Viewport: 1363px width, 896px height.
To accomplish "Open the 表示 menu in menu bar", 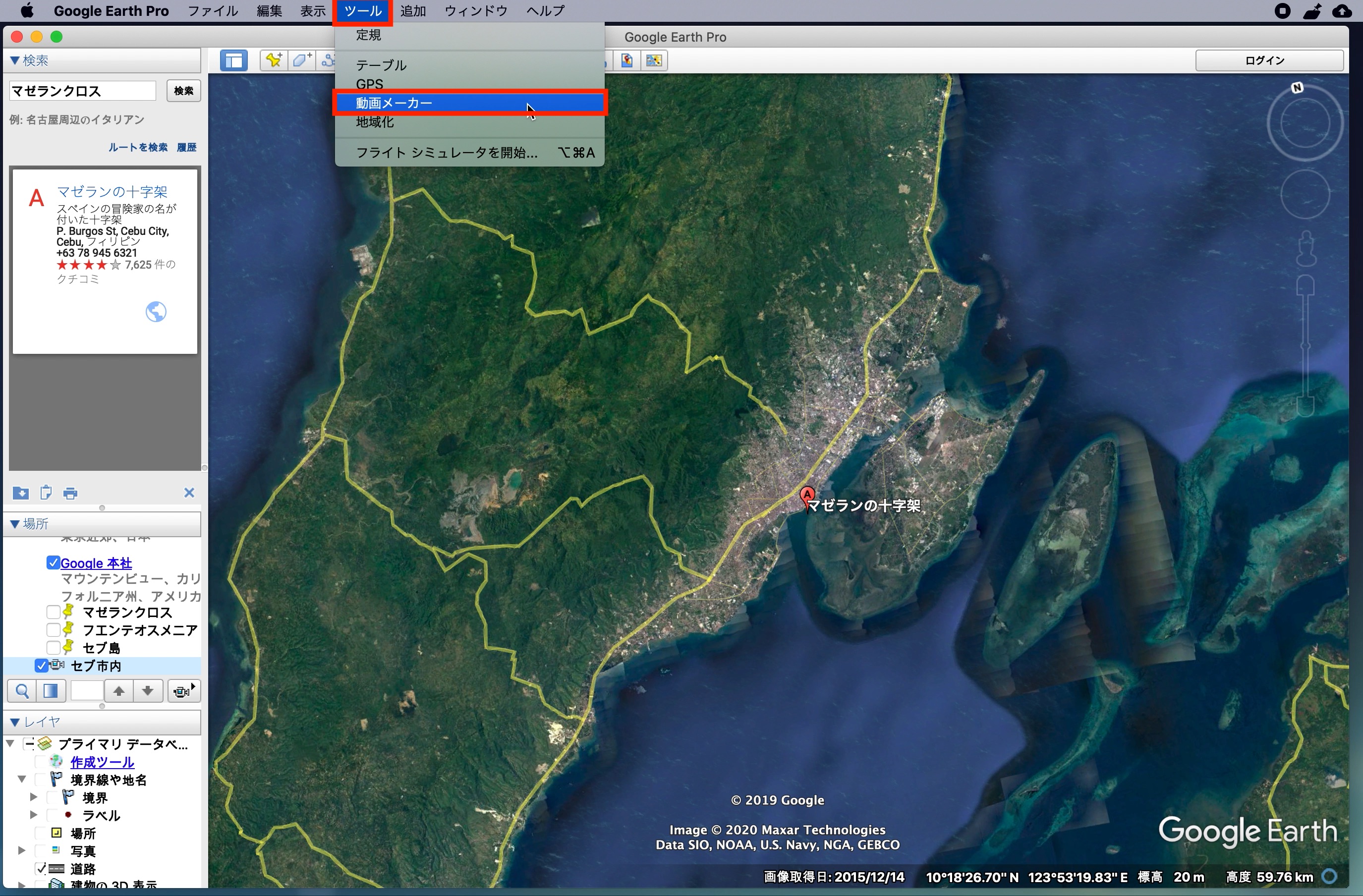I will coord(313,11).
